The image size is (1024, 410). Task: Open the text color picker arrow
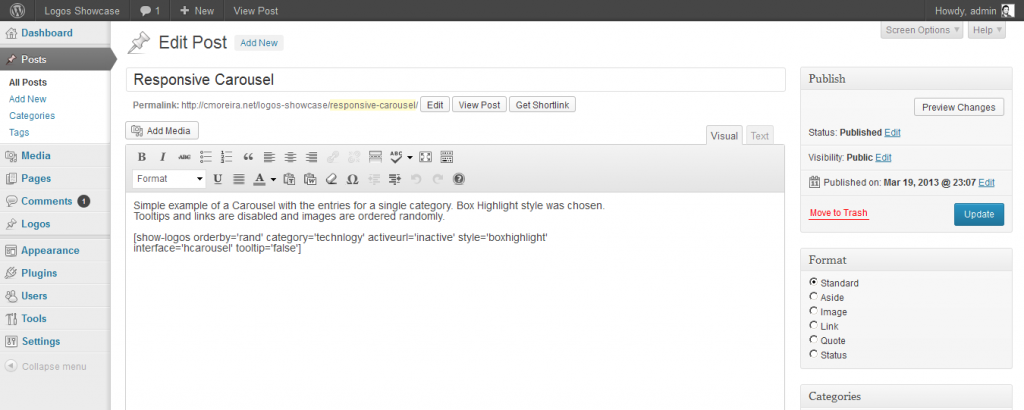click(x=273, y=180)
